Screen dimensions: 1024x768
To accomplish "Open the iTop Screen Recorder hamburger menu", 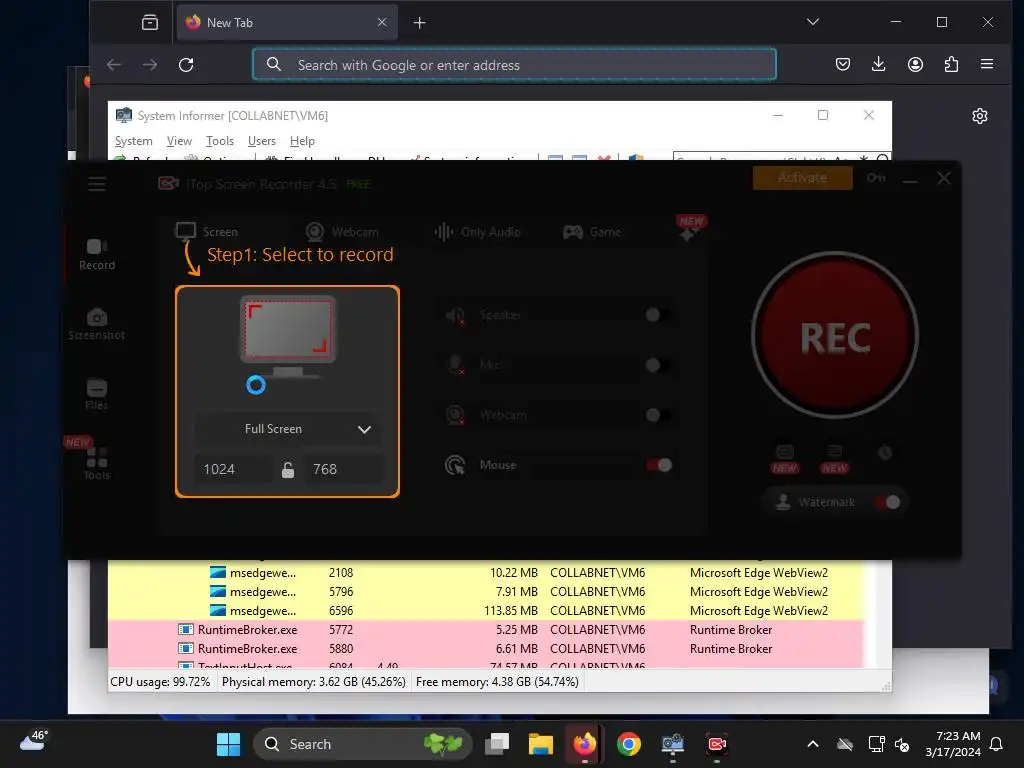I will (97, 184).
